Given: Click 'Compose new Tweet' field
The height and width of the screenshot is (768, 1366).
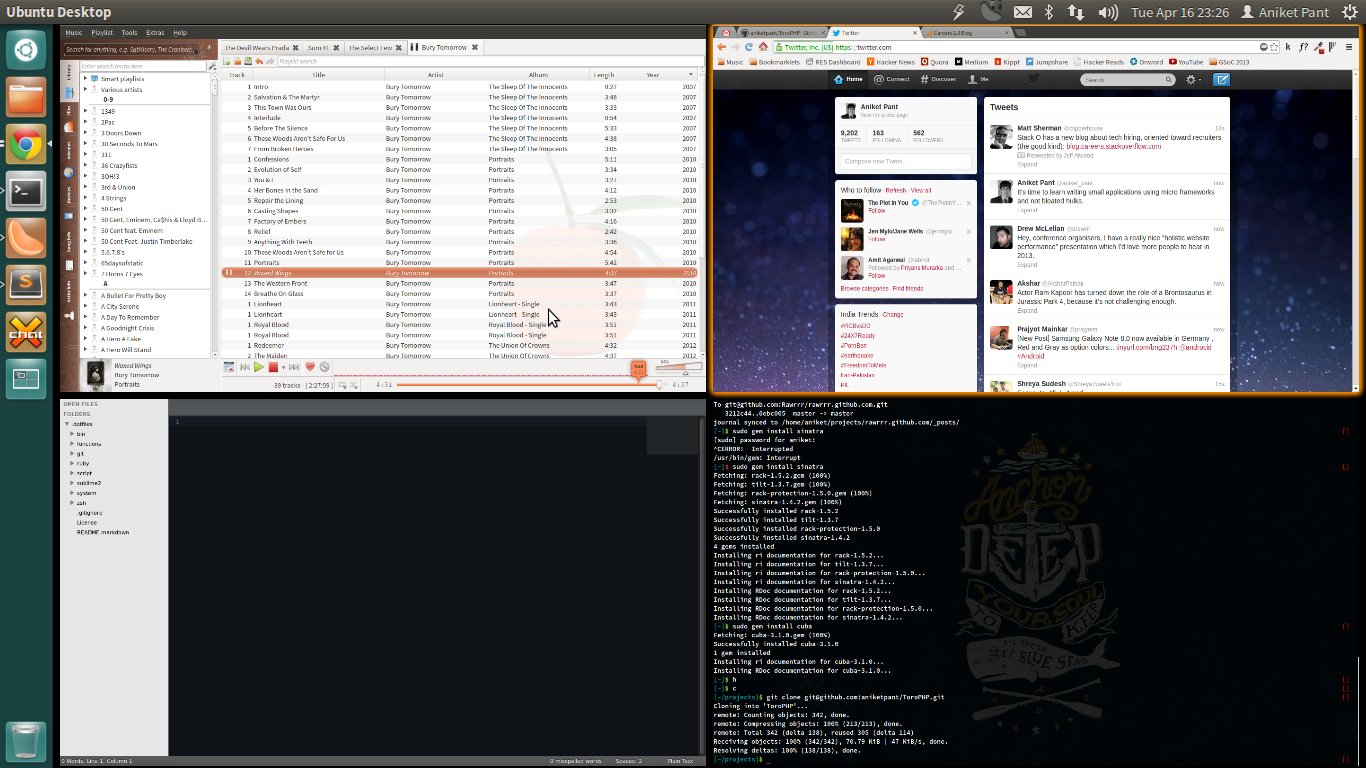Looking at the screenshot, I should click(x=906, y=161).
